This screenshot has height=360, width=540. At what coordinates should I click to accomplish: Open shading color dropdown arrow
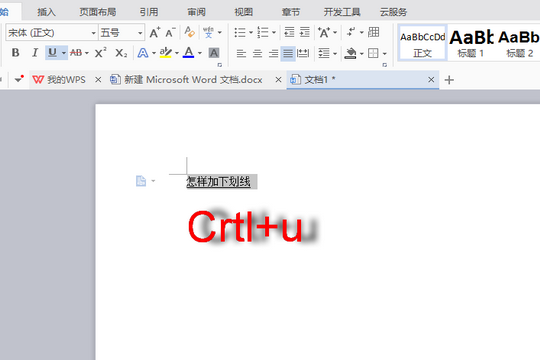[362, 54]
